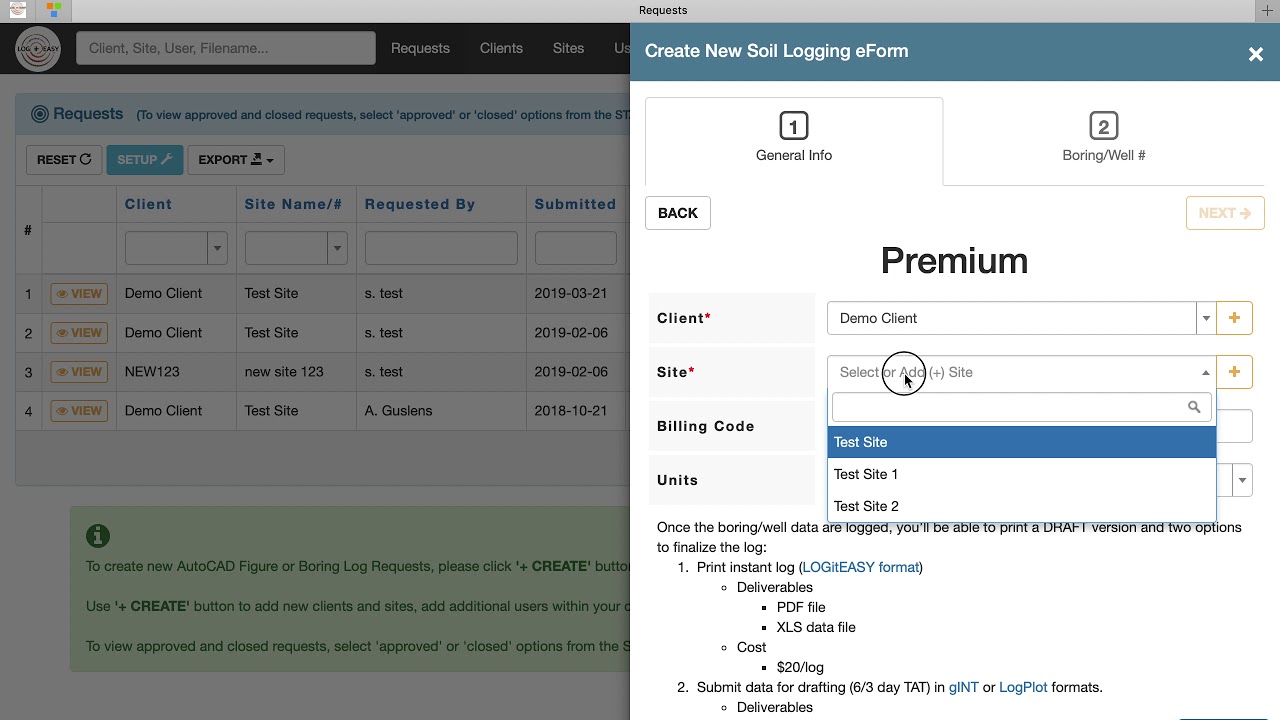The image size is (1280, 720).
Task: Click the VIEW button for the NEW123 row
Action: [79, 372]
